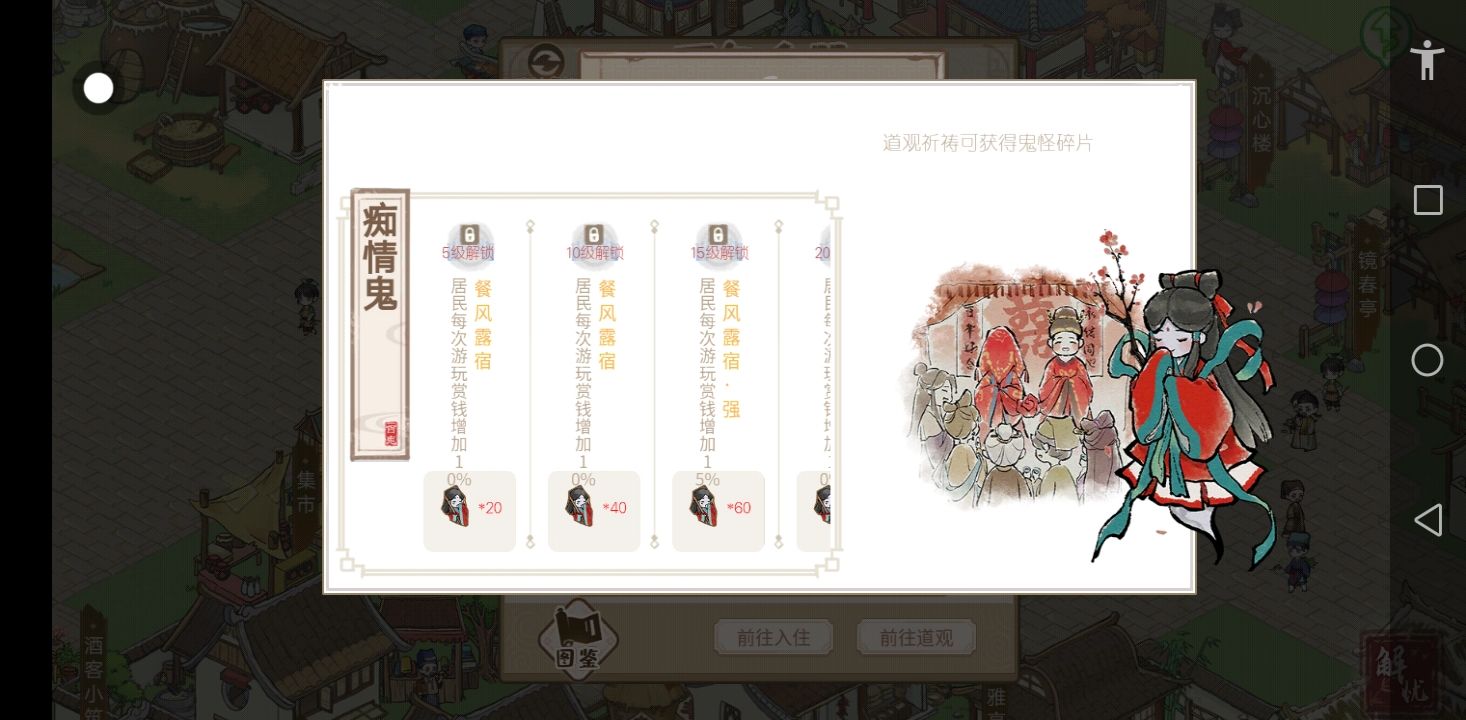This screenshot has width=1466, height=720.
Task: Tap the Android back triangle button
Action: point(1428,520)
